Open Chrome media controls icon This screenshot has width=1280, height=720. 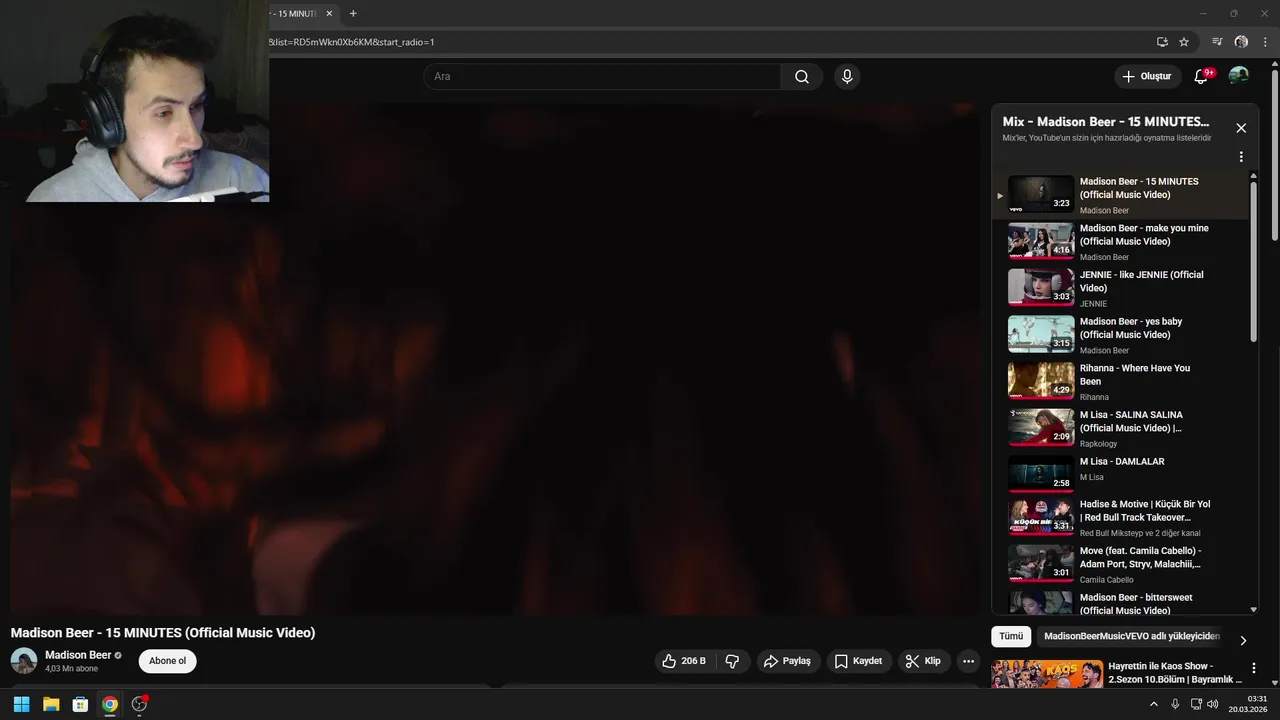[x=1217, y=42]
